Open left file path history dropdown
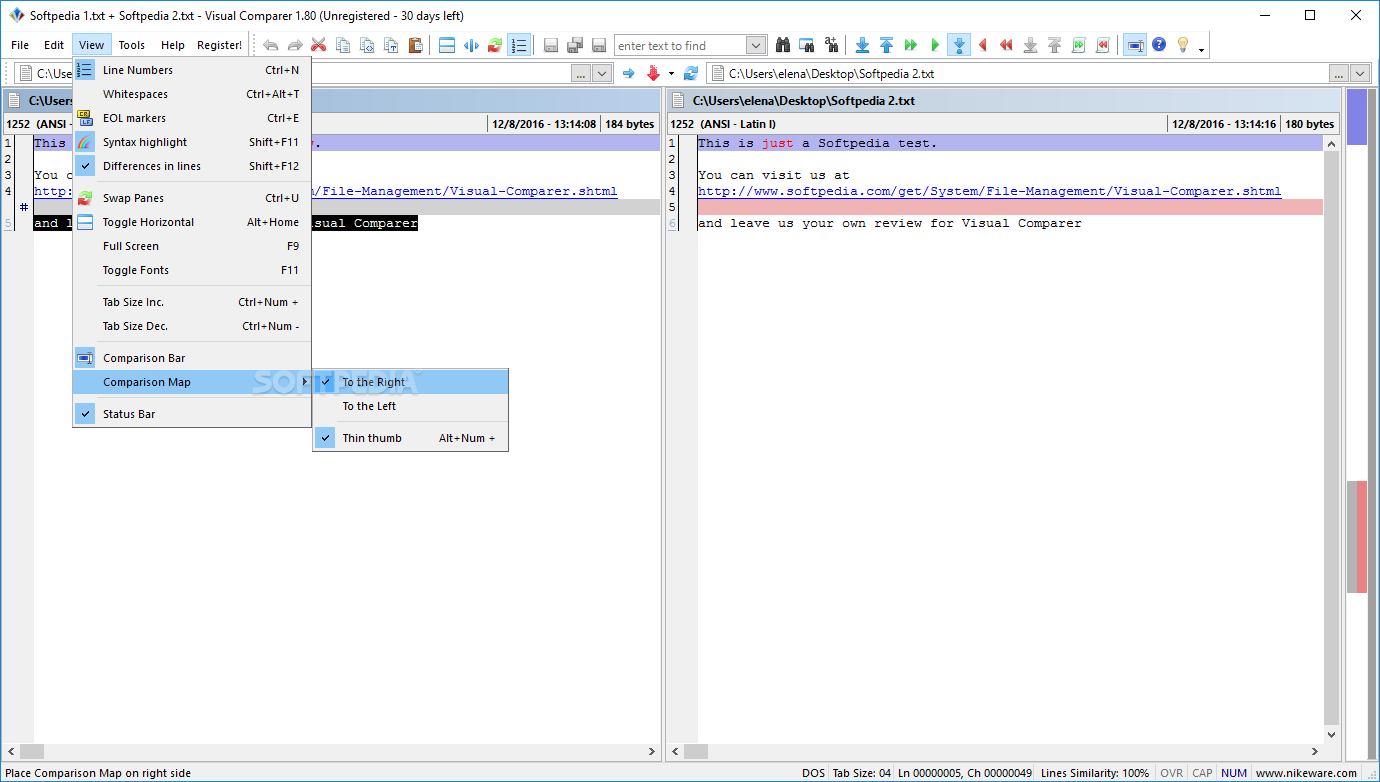1380x782 pixels. (x=602, y=73)
